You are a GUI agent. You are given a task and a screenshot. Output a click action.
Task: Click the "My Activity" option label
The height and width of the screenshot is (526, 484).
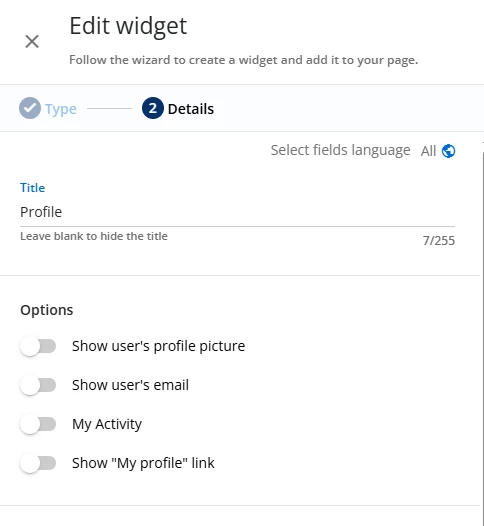click(107, 424)
